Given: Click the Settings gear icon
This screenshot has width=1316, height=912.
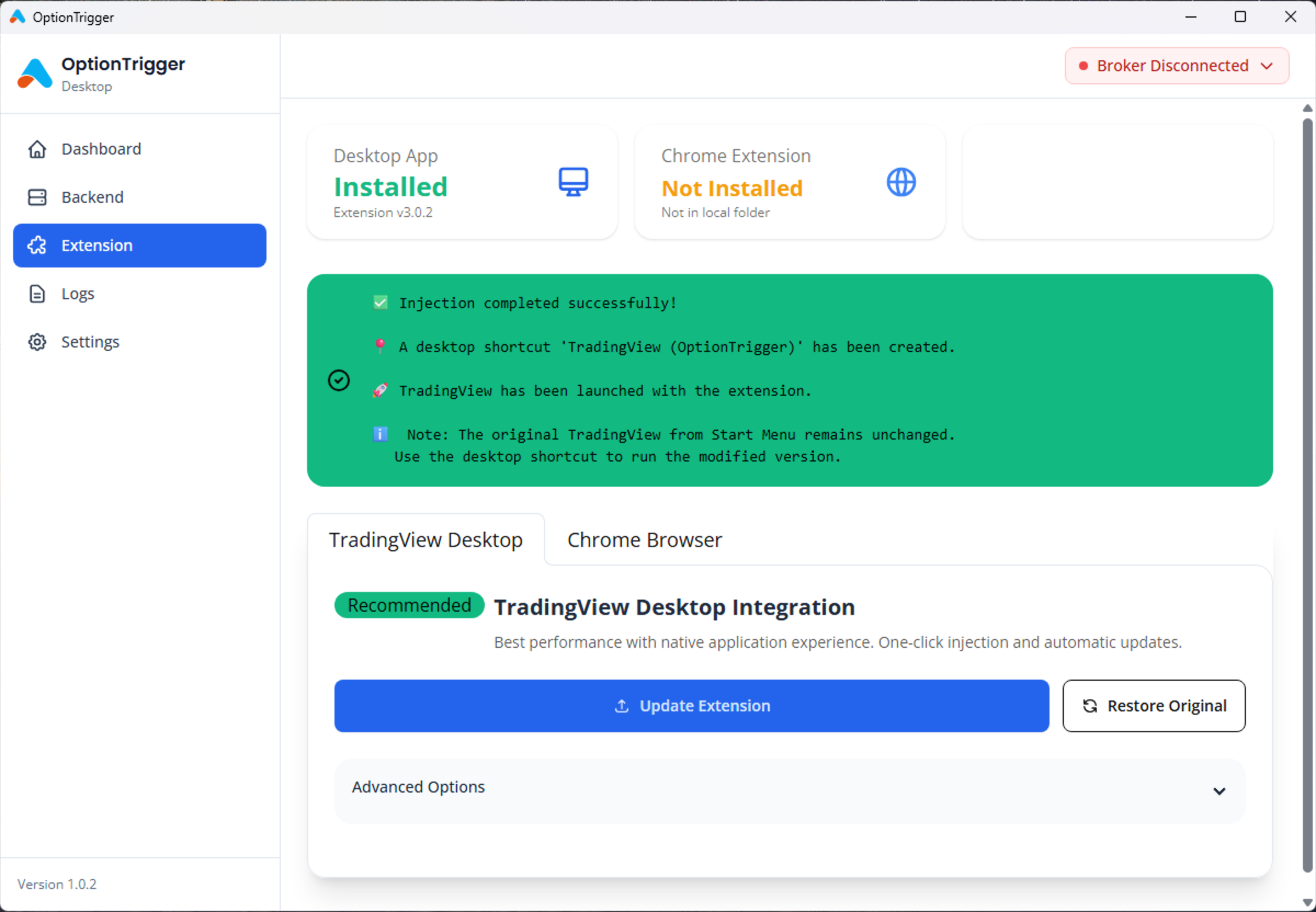Looking at the screenshot, I should click(37, 341).
